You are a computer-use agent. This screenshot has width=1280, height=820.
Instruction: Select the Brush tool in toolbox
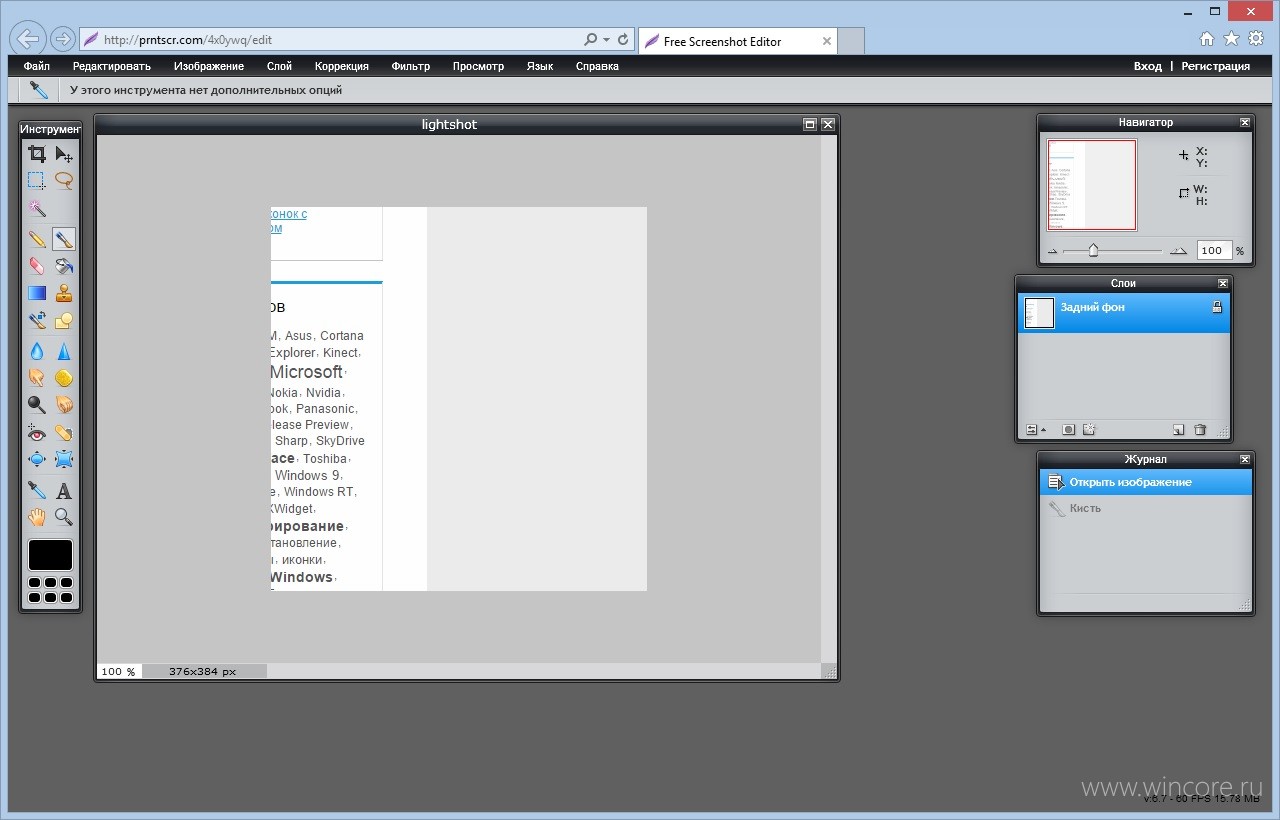pyautogui.click(x=64, y=239)
